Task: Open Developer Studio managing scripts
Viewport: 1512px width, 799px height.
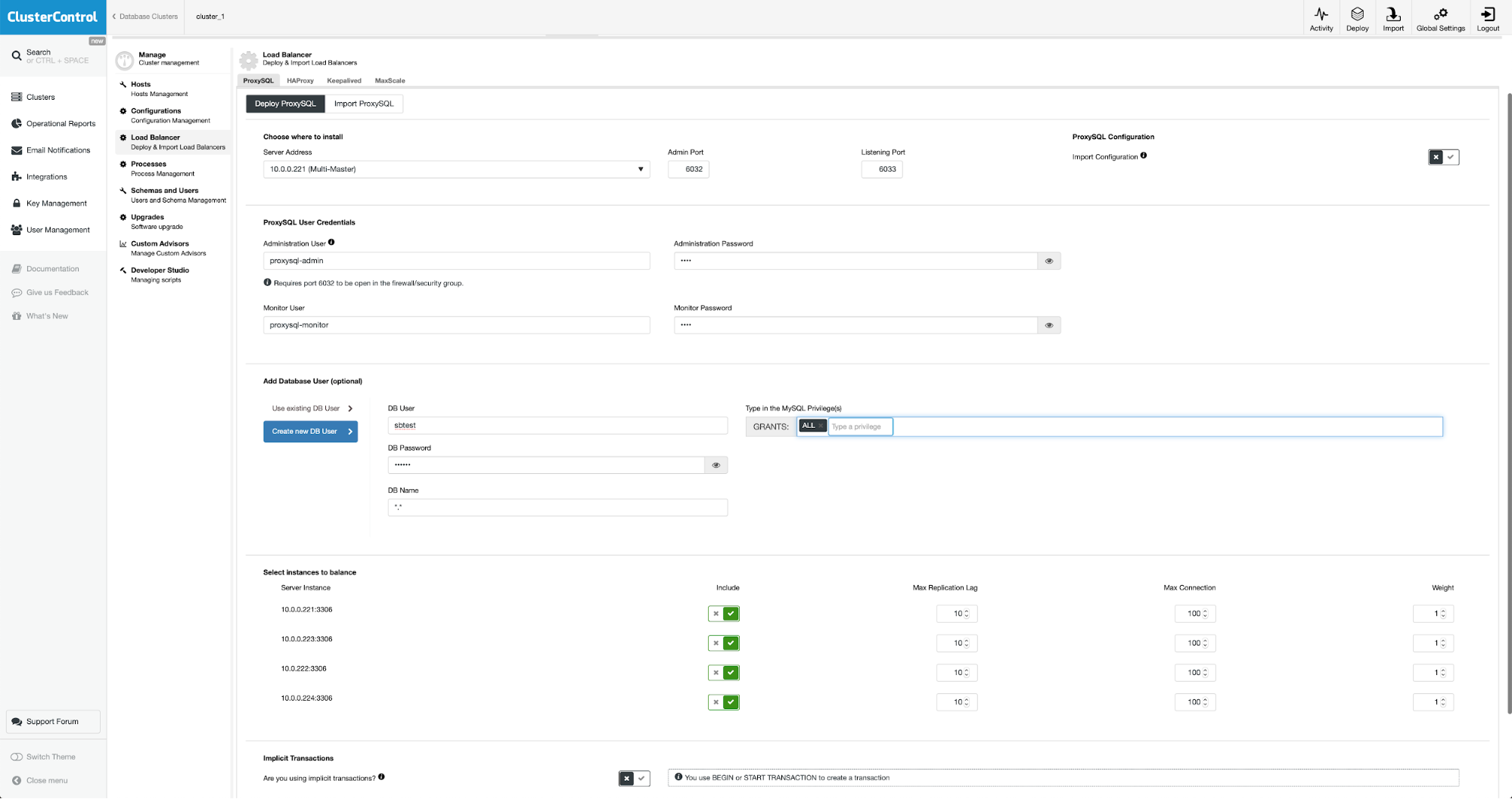Action: (x=172, y=274)
